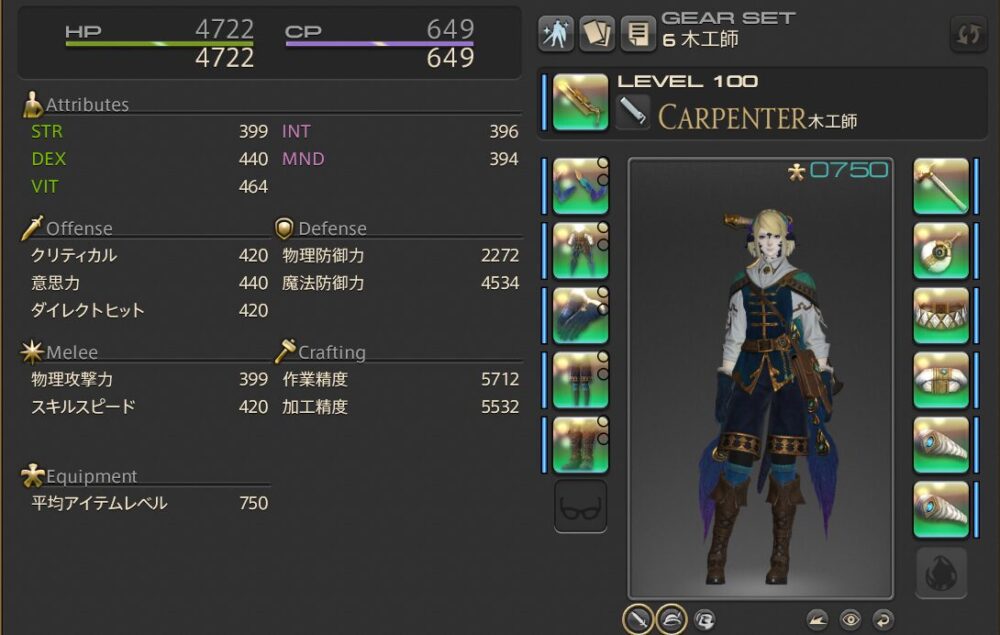Screen dimensions: 1000x635
Task: Select the boots equipment slot
Action: (x=580, y=445)
